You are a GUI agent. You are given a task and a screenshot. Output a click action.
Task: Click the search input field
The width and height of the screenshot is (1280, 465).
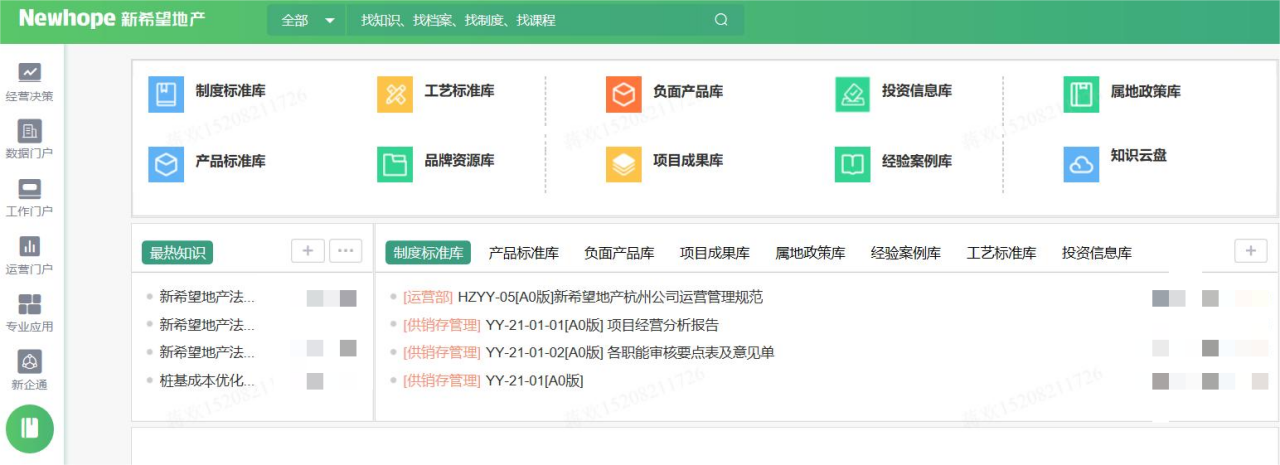click(x=530, y=20)
